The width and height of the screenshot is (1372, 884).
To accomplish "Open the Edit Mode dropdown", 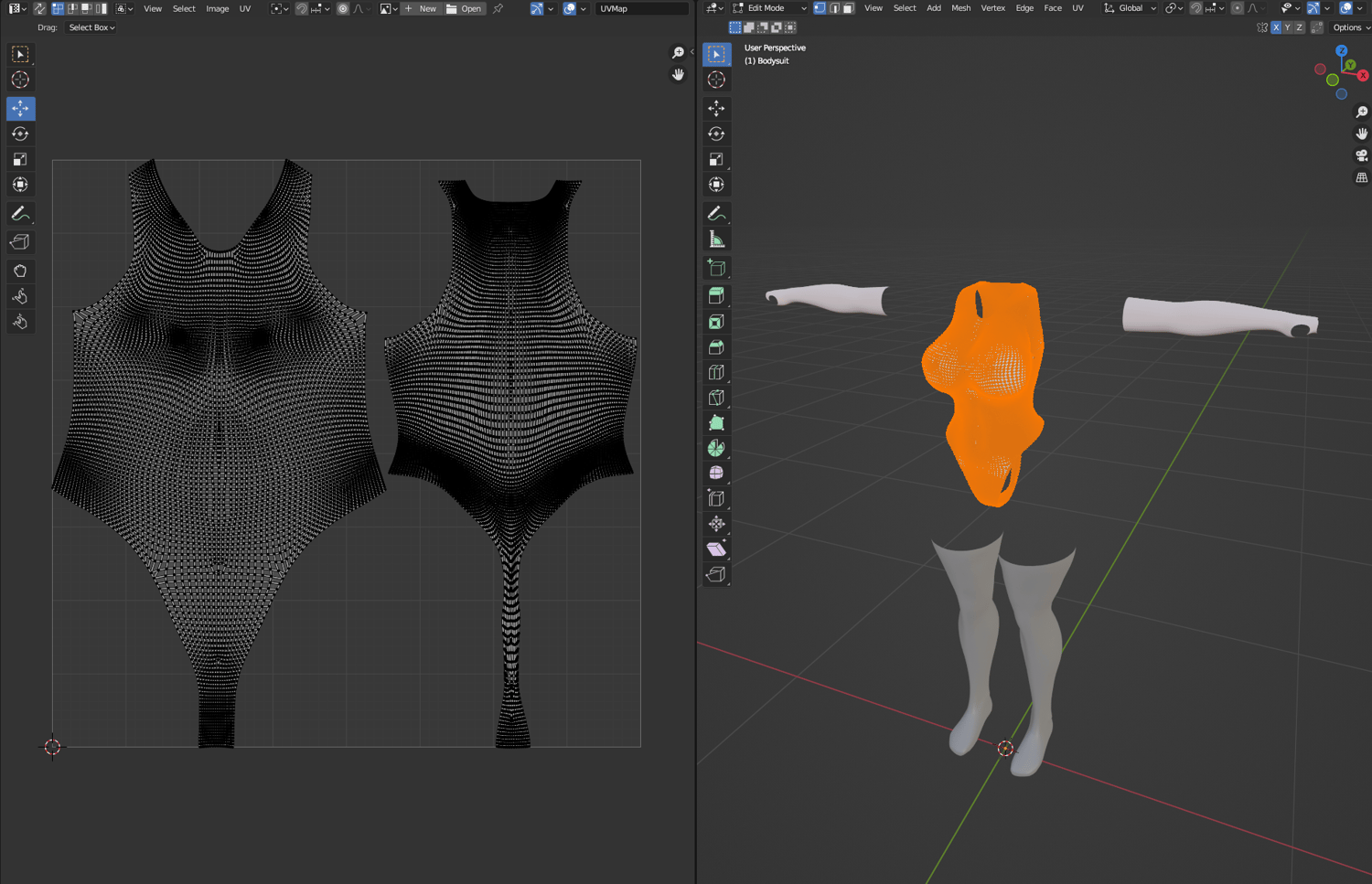I will pos(768,8).
